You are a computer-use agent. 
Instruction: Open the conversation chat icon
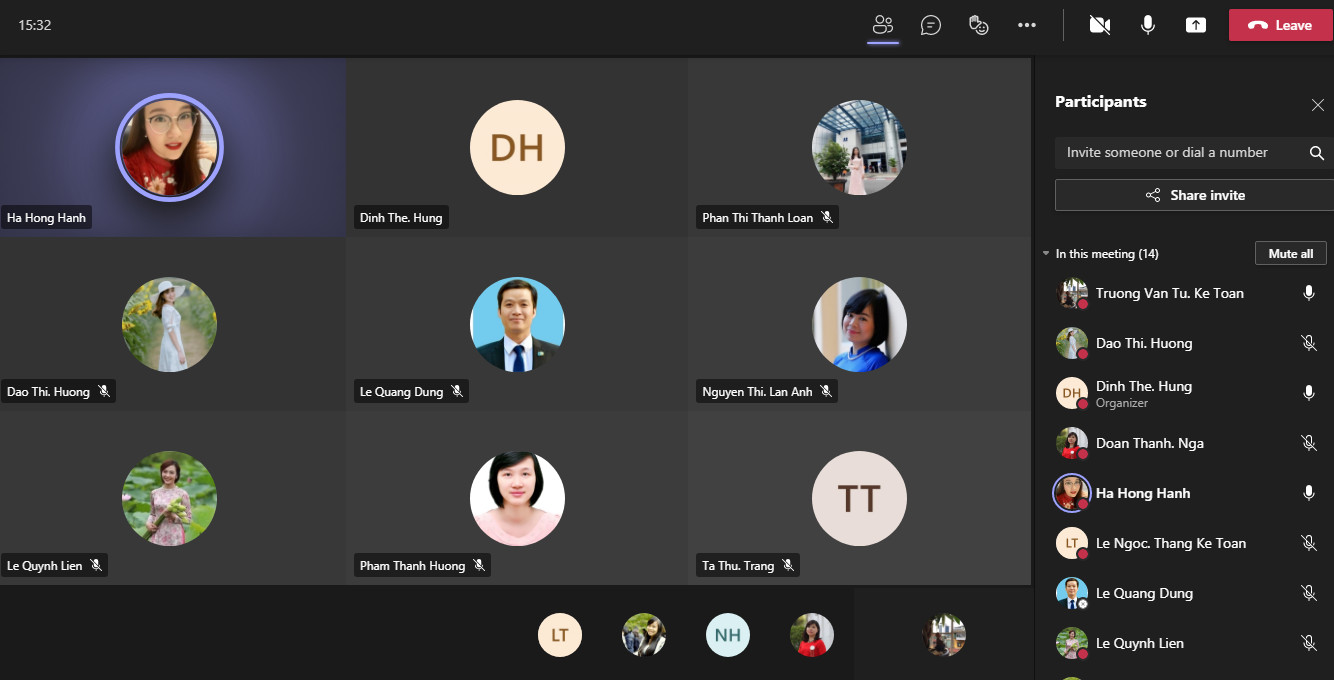click(931, 25)
